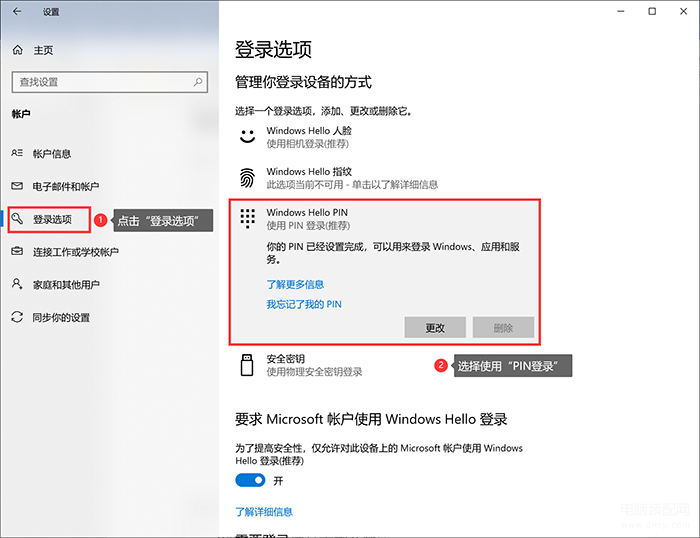Maximize the 设置 window
700x538 pixels.
pos(652,11)
